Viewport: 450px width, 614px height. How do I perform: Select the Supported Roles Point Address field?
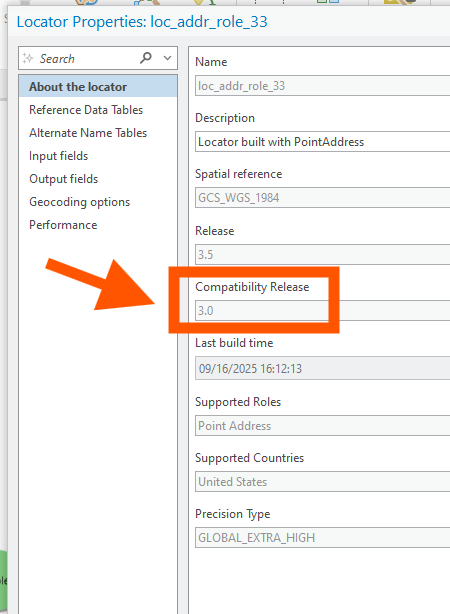pos(322,426)
